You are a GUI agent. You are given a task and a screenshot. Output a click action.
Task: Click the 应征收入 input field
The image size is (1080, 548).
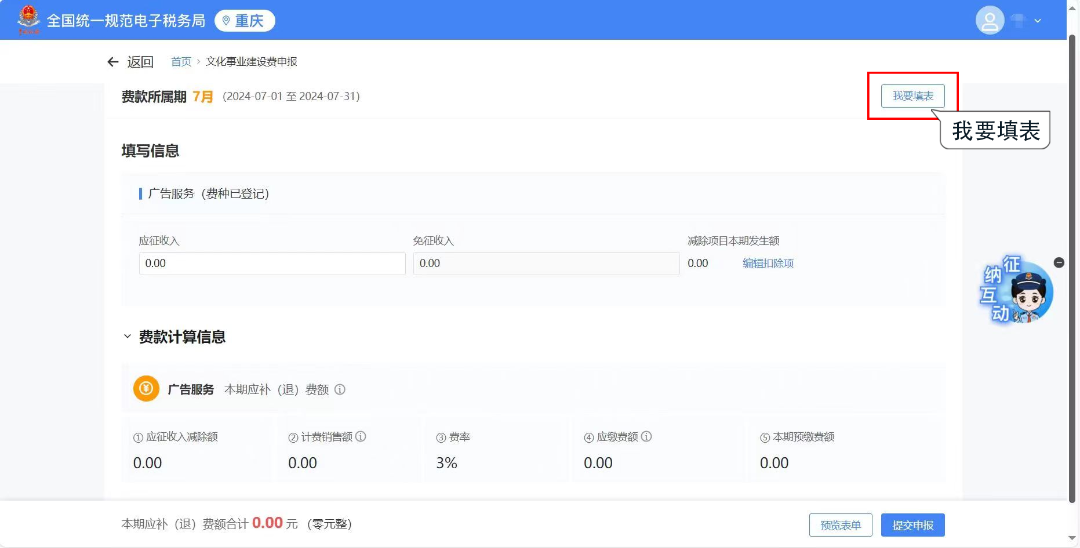272,263
